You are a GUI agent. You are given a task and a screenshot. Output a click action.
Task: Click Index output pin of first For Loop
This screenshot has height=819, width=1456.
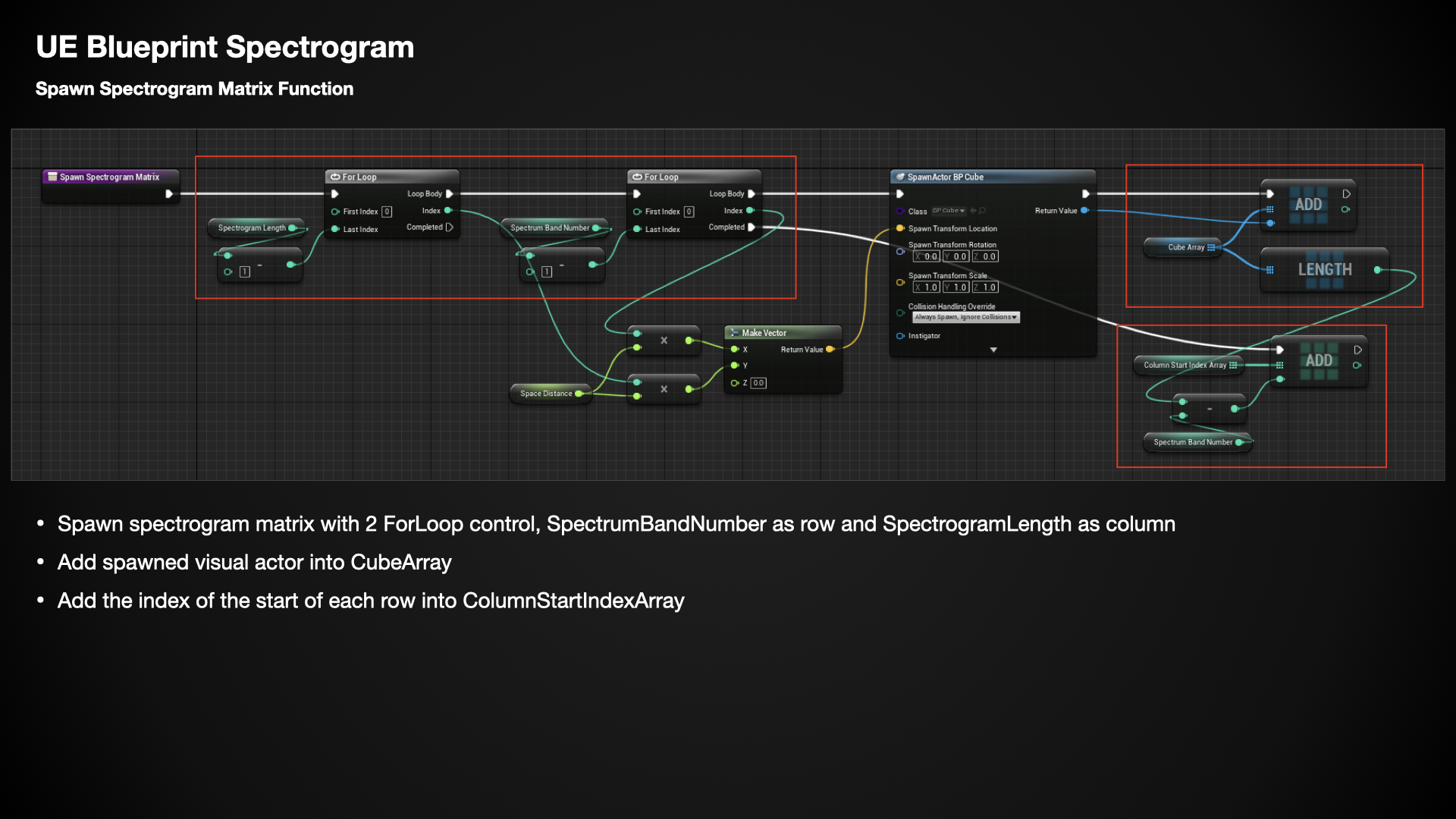448,211
